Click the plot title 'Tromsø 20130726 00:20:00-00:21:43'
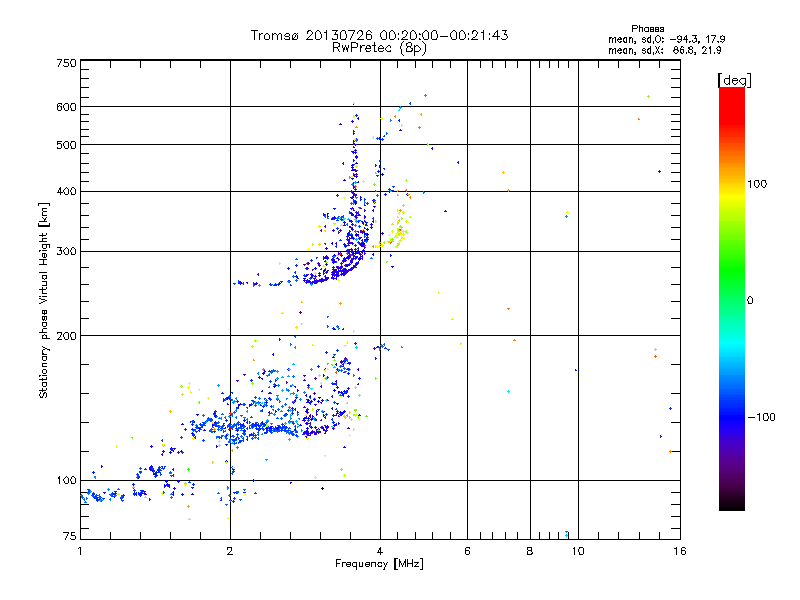Viewport: 800px width, 600px height. pos(379,35)
